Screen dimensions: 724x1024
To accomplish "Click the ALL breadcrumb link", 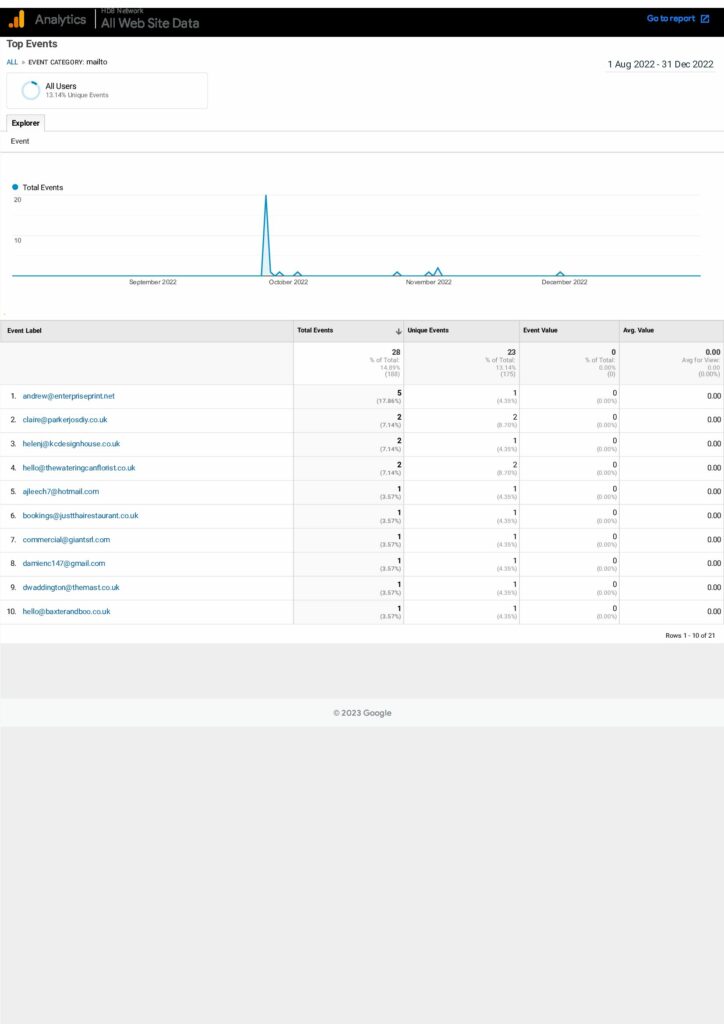I will pos(12,62).
